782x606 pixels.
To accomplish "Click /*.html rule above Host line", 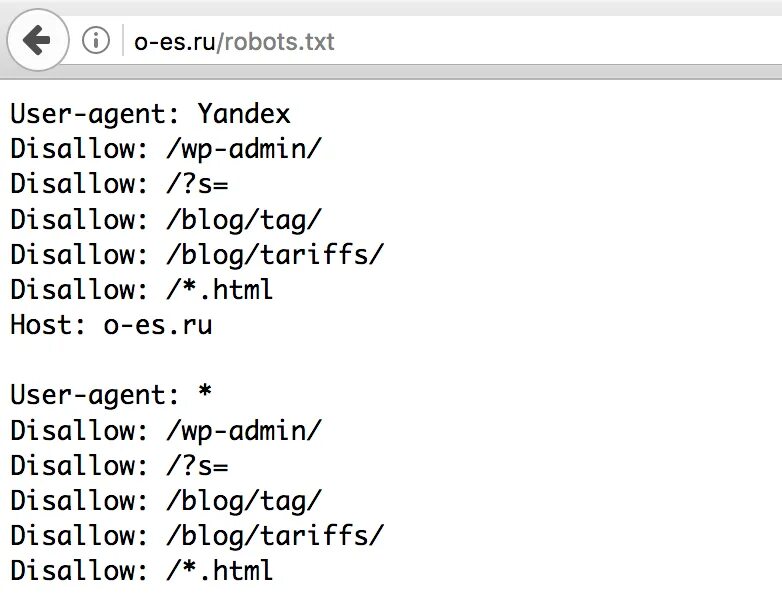I will click(220, 290).
